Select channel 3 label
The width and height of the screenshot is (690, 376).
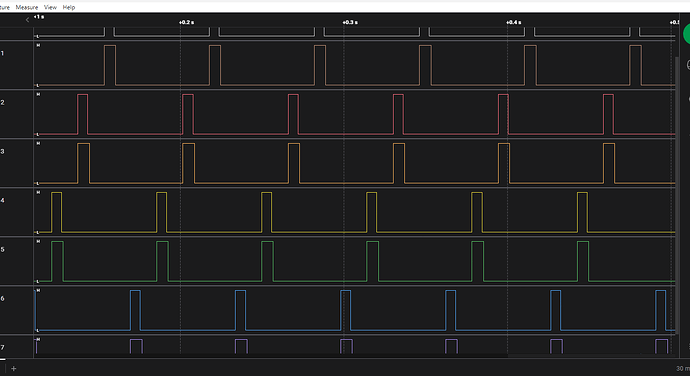pyautogui.click(x=3, y=151)
